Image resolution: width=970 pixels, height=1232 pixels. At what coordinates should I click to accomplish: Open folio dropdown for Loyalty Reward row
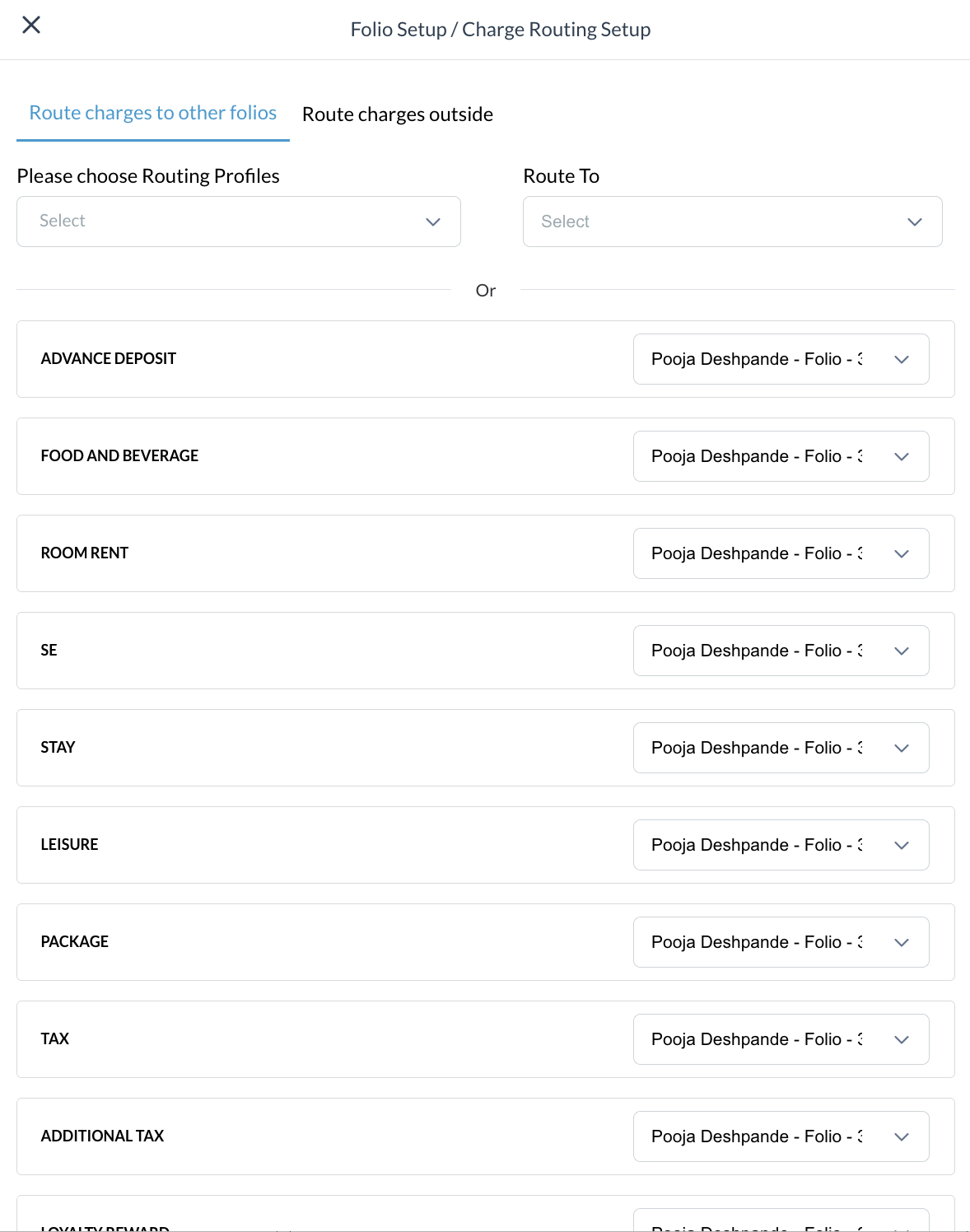pyautogui.click(x=780, y=1222)
